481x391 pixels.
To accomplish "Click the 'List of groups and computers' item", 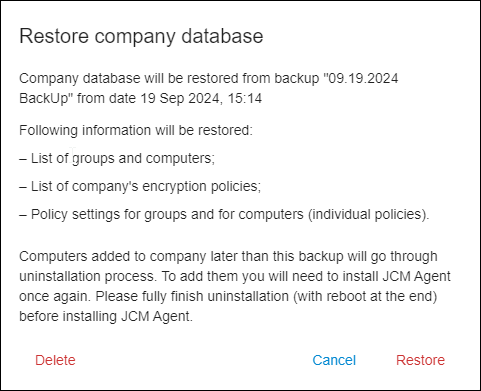I will (x=123, y=158).
